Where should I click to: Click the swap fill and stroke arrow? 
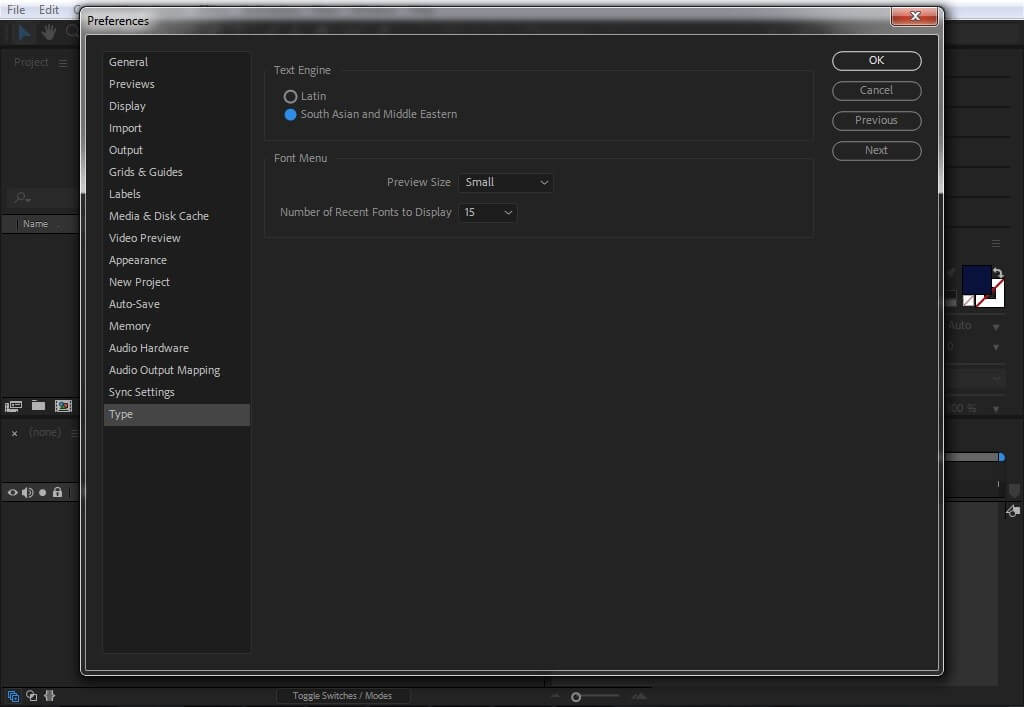pos(997,272)
